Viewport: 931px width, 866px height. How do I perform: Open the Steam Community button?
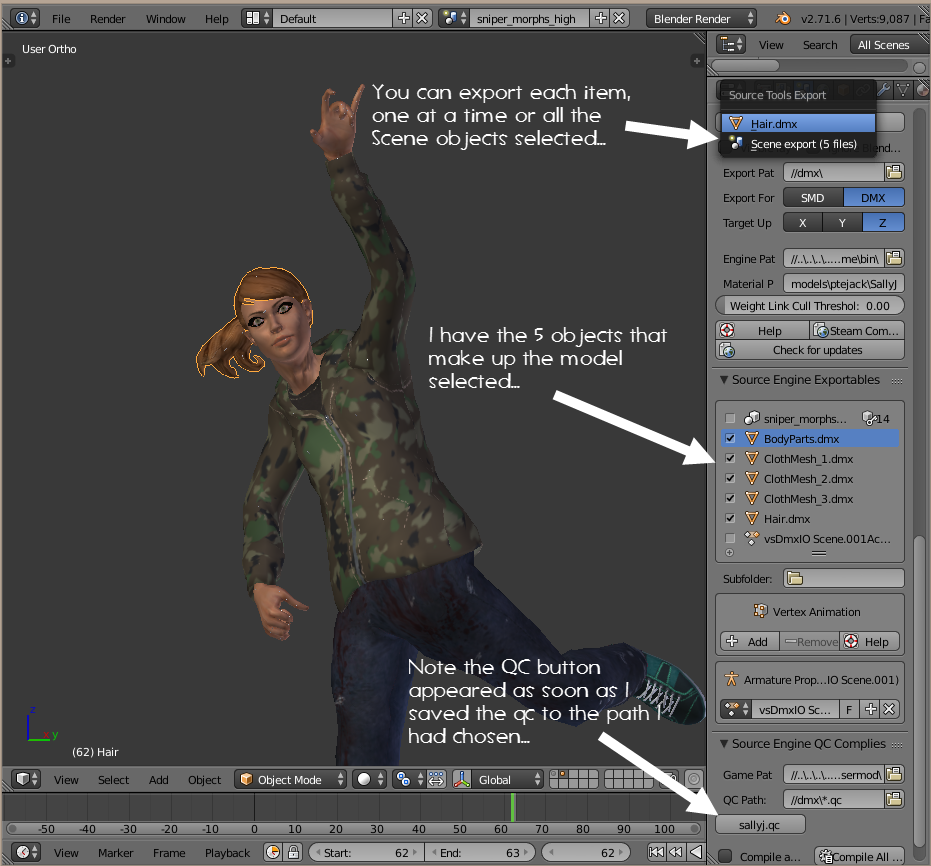(857, 330)
